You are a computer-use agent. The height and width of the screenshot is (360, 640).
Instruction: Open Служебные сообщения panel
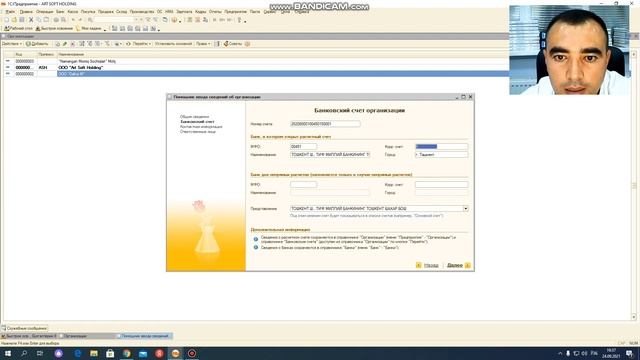[24, 328]
